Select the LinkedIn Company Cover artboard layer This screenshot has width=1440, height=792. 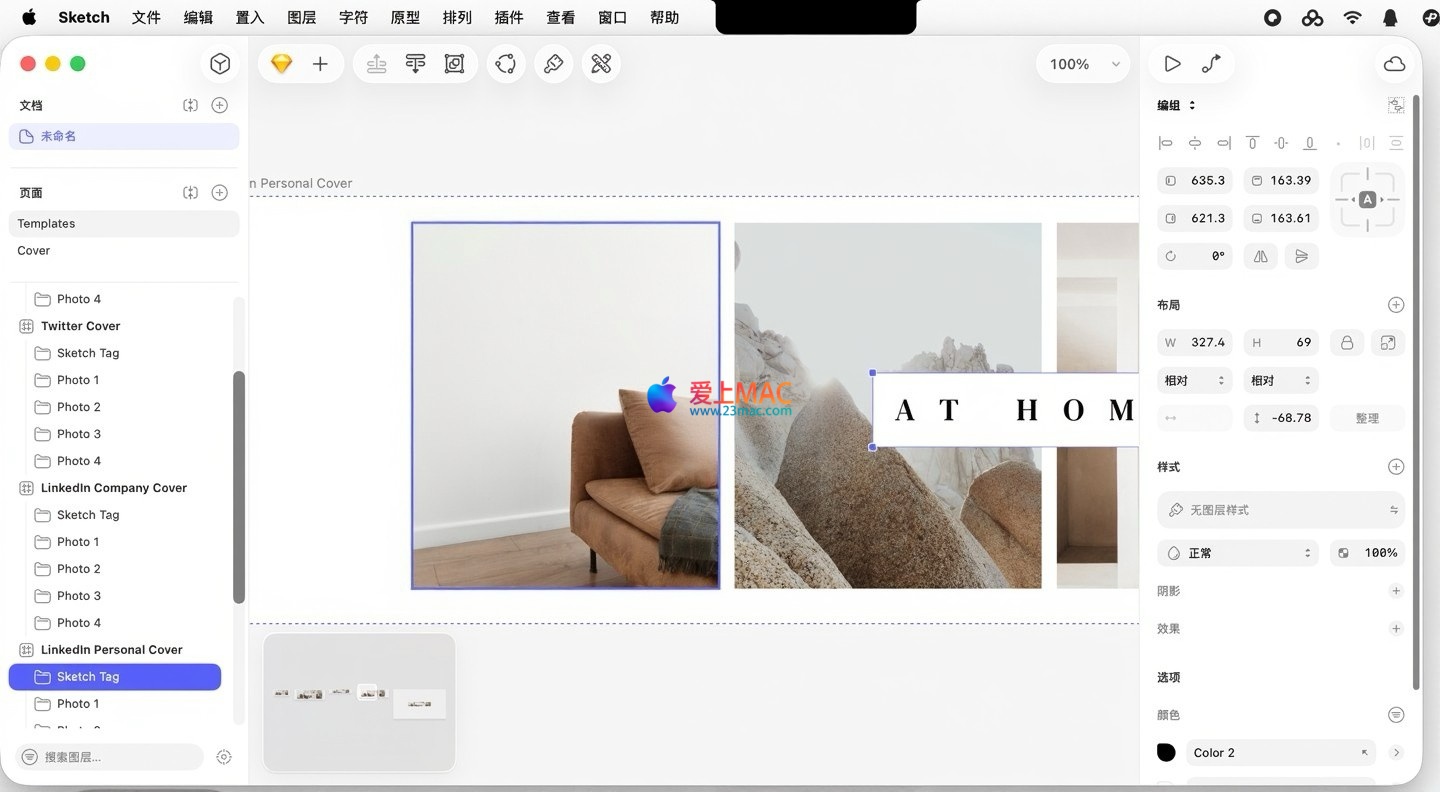[x=114, y=488]
